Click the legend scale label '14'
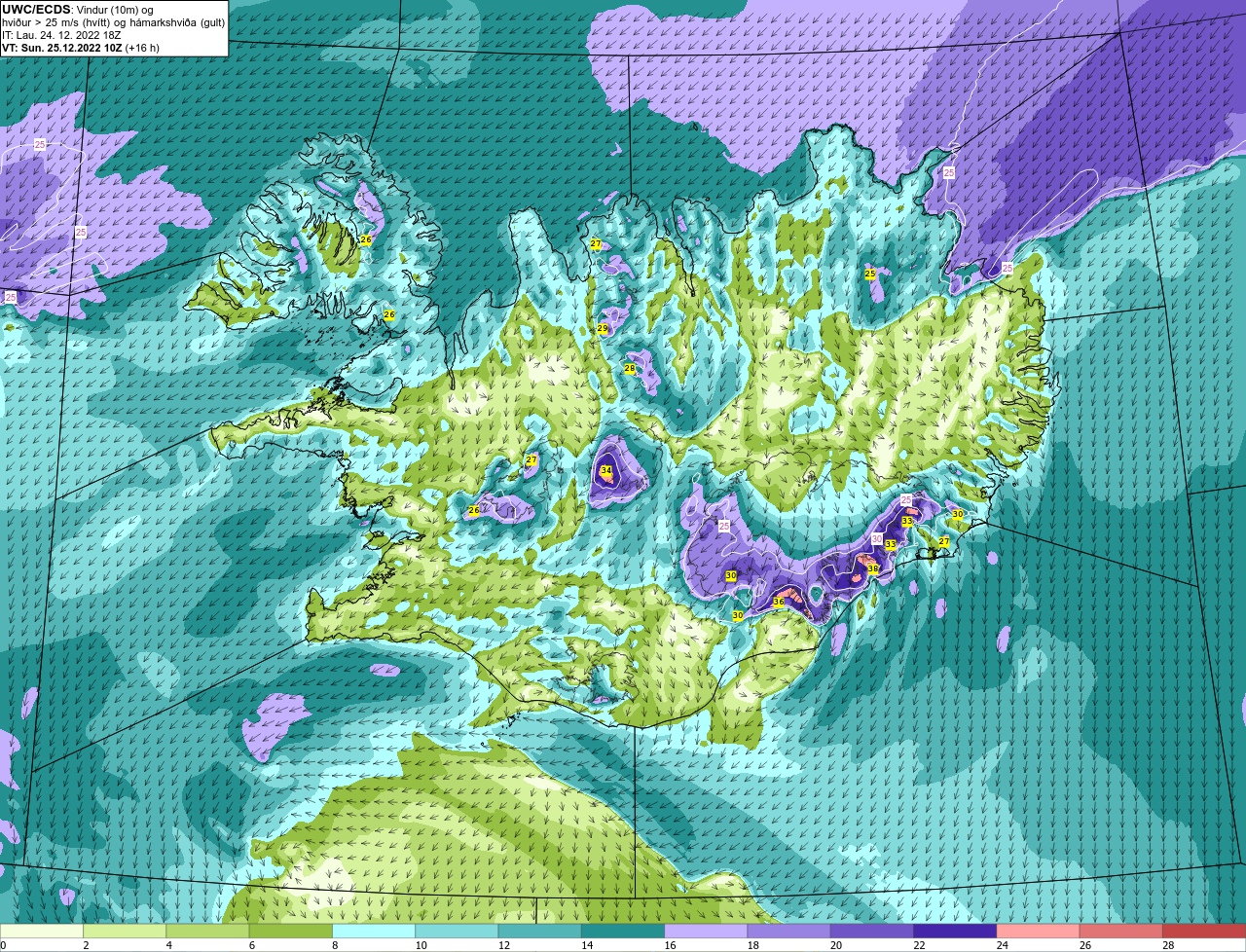Image resolution: width=1246 pixels, height=952 pixels. click(586, 945)
